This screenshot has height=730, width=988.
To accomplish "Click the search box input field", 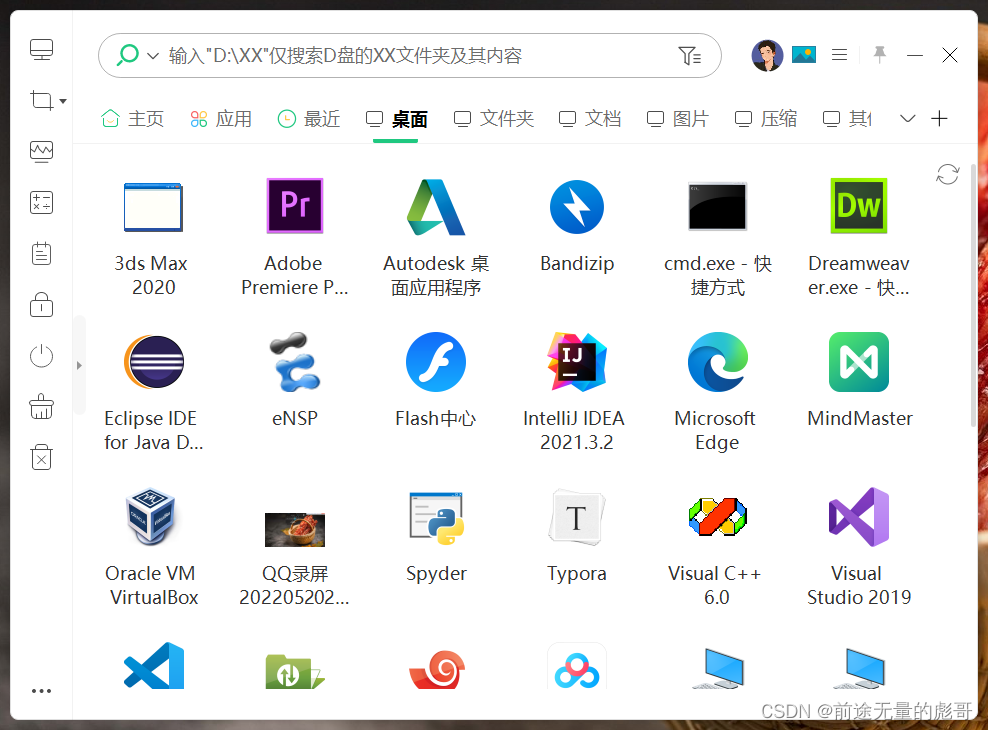I will point(410,55).
